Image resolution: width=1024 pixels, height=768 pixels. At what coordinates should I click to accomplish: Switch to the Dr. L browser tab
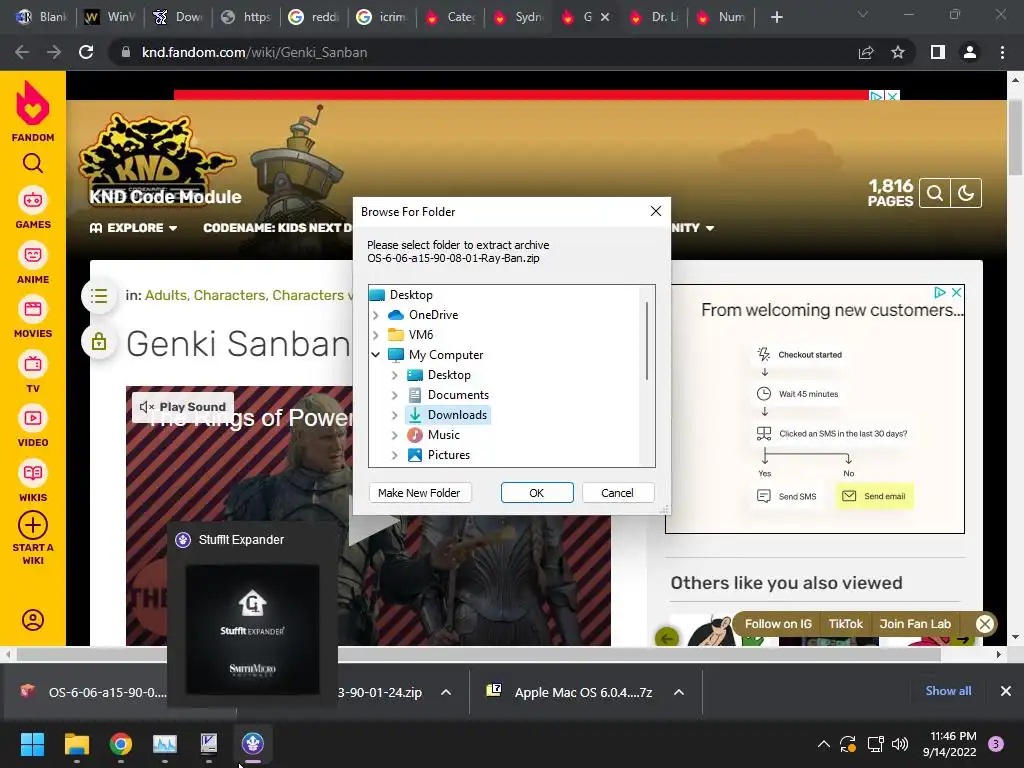(x=655, y=17)
